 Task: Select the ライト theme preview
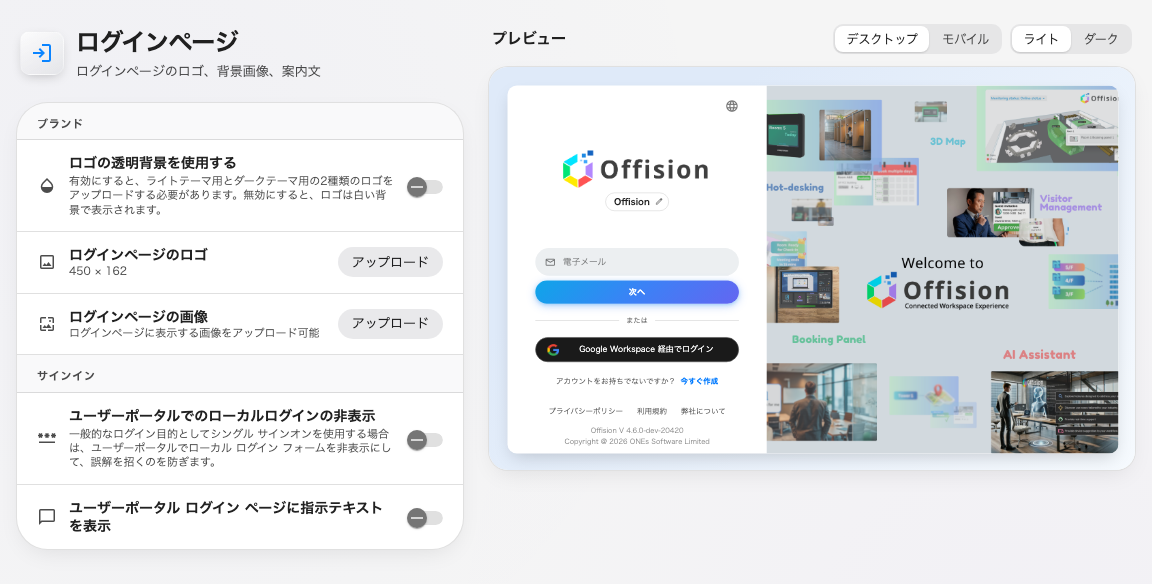pyautogui.click(x=1041, y=39)
